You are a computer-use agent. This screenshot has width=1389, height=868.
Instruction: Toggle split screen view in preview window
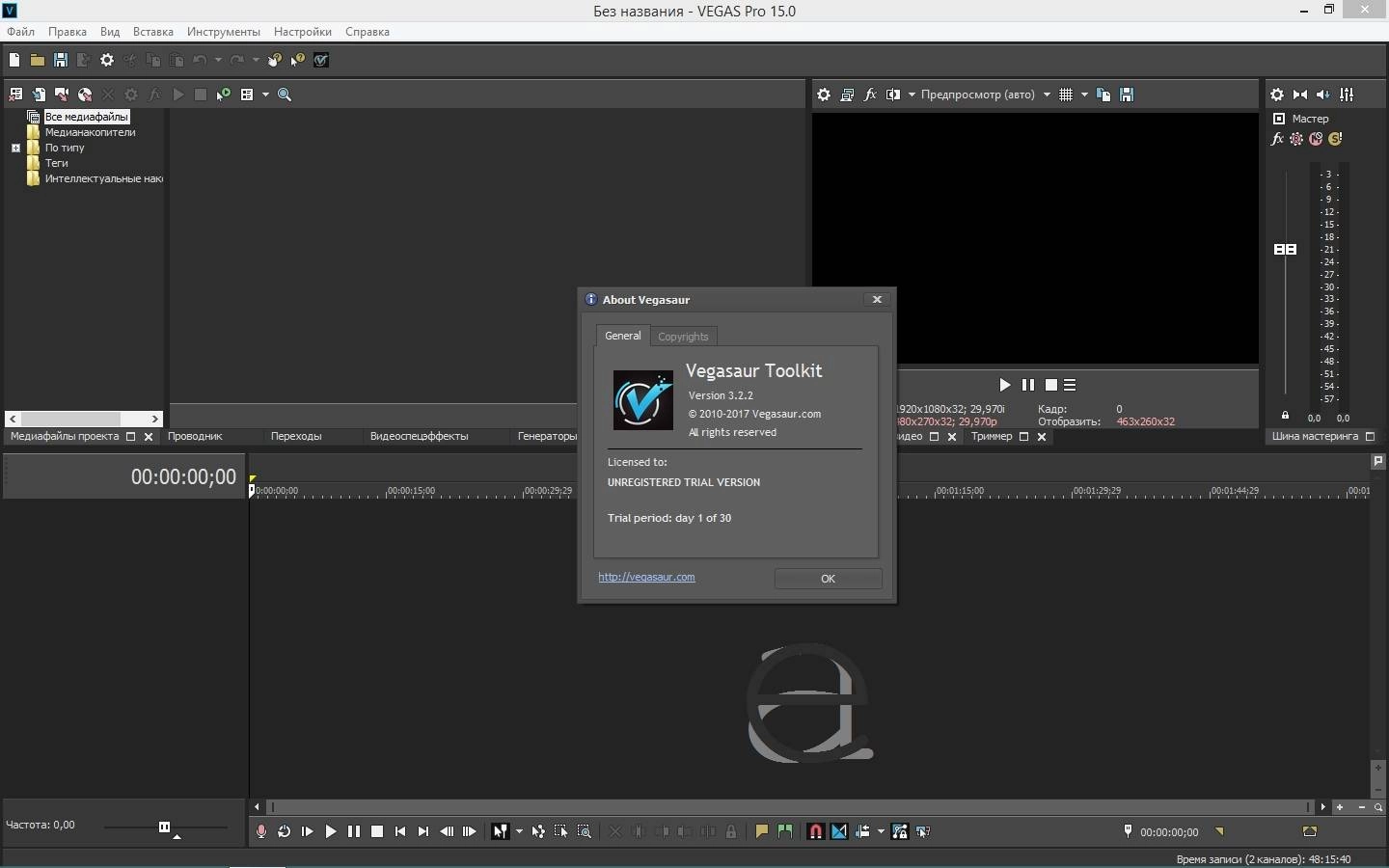click(893, 95)
